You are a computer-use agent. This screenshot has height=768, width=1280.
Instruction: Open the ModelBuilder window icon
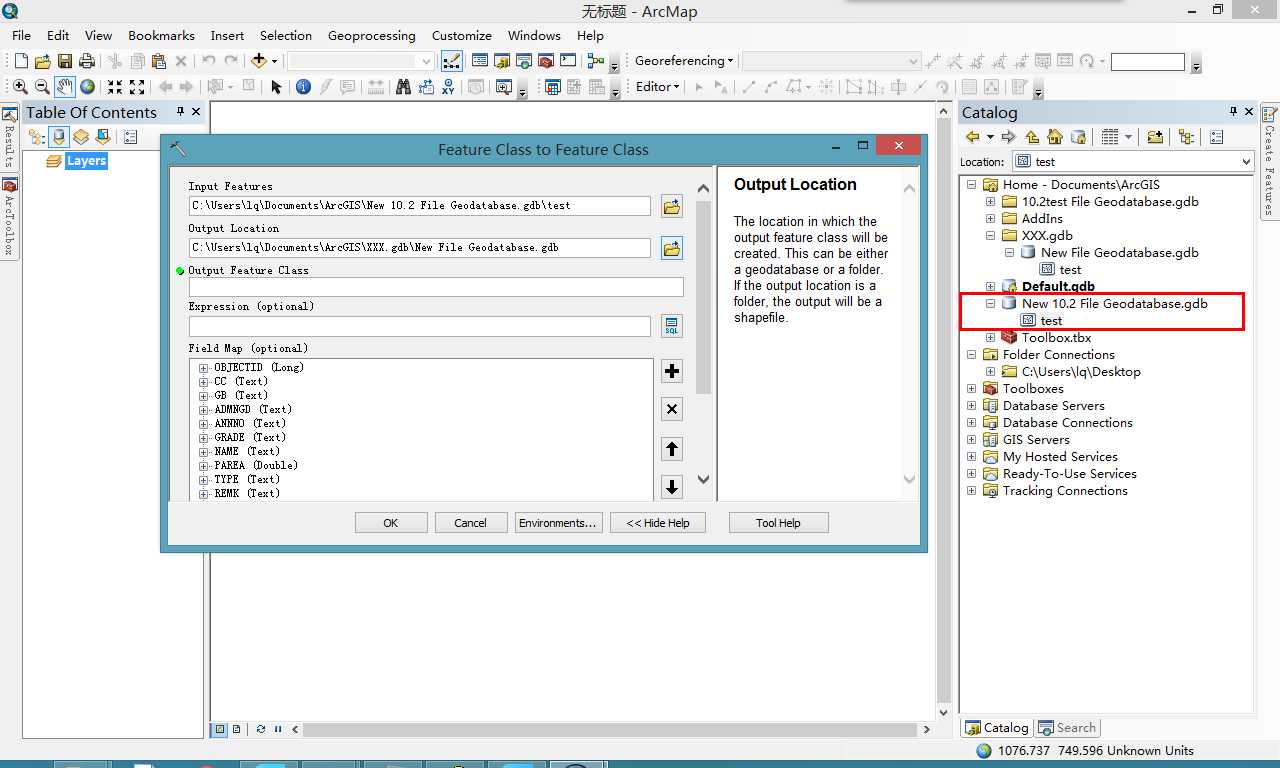pyautogui.click(x=597, y=61)
